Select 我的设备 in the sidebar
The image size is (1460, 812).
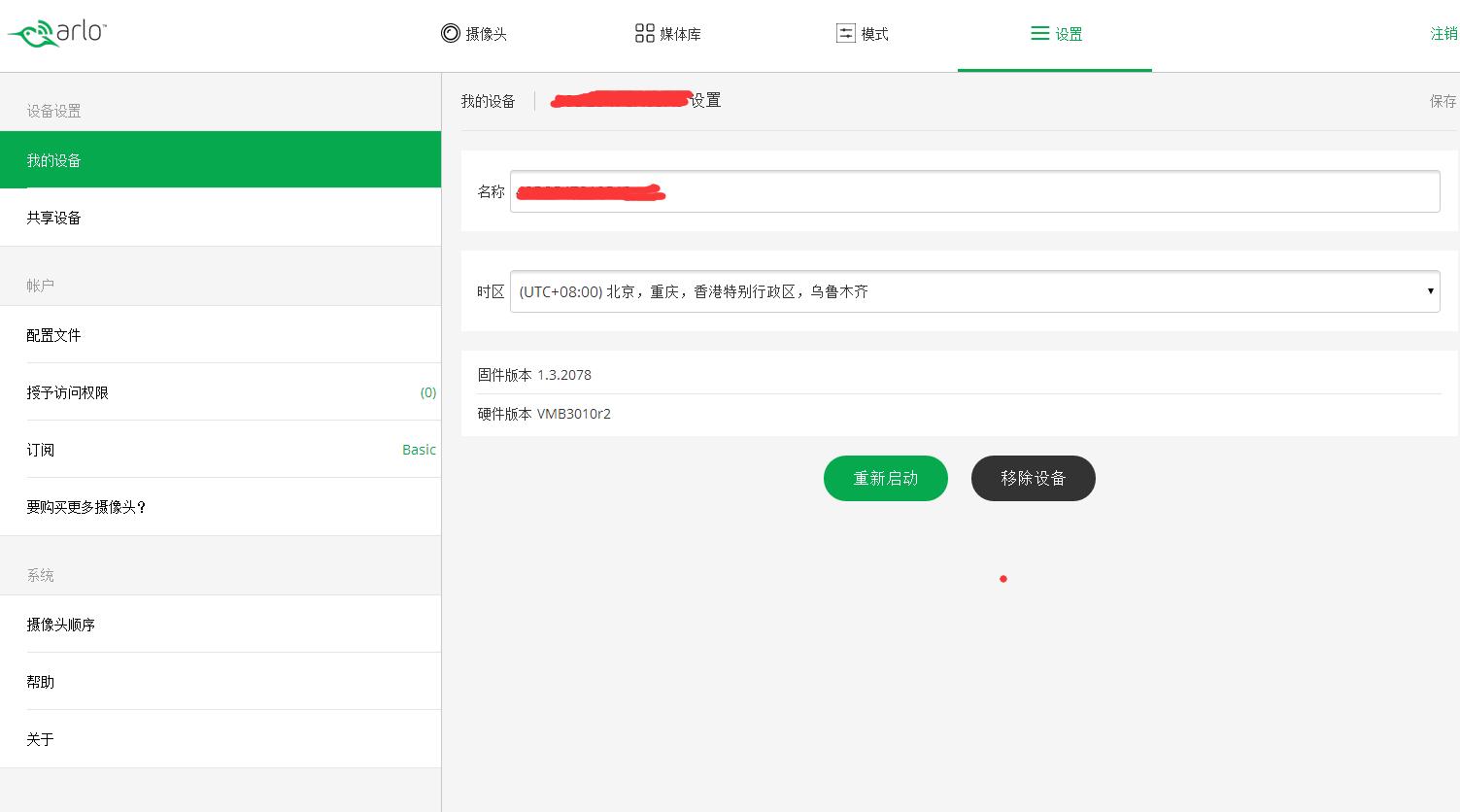click(x=221, y=159)
